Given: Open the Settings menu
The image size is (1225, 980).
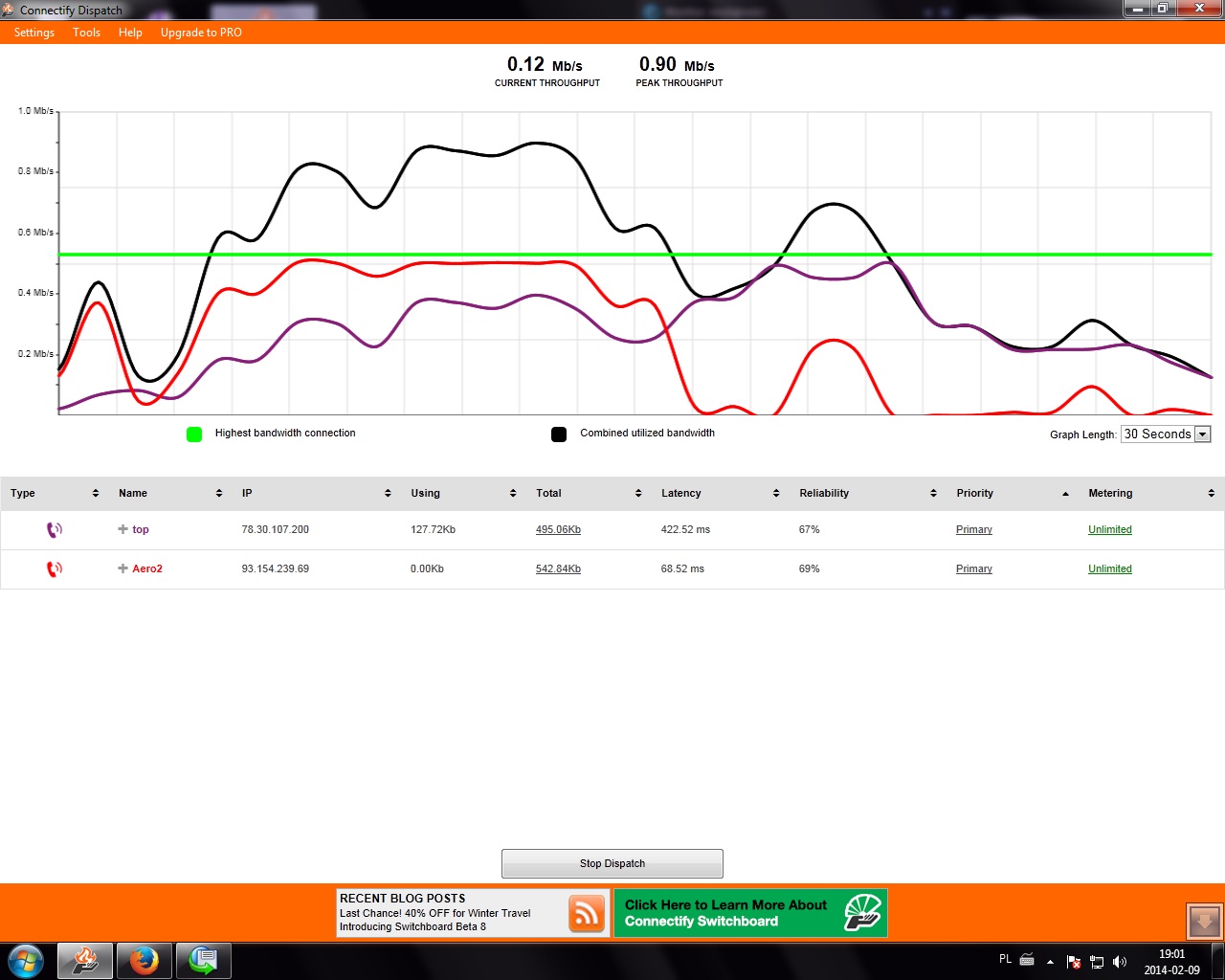Looking at the screenshot, I should (34, 33).
